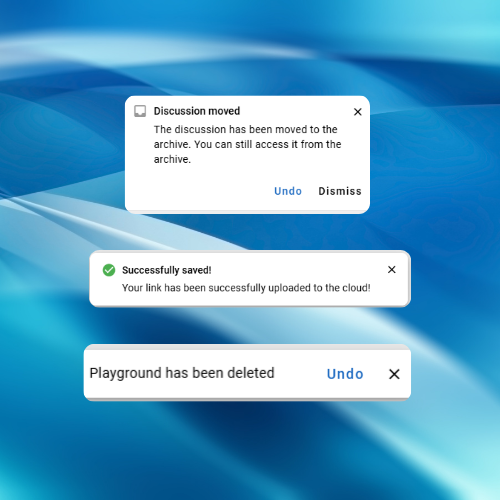The image size is (500, 500).
Task: Click 'Your link has been successfully uploaded' message
Action: 246,288
